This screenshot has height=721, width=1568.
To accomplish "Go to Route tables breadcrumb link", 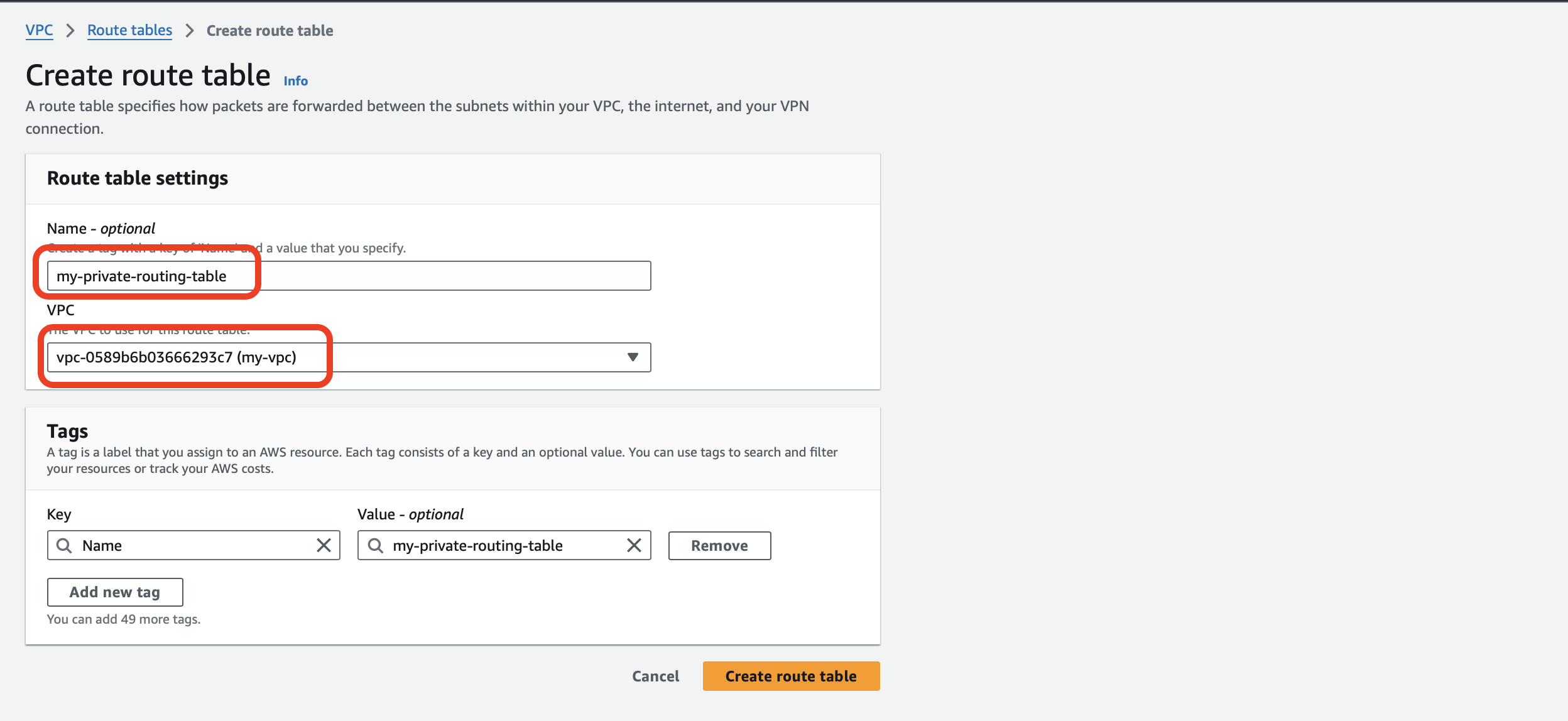I will click(x=129, y=30).
